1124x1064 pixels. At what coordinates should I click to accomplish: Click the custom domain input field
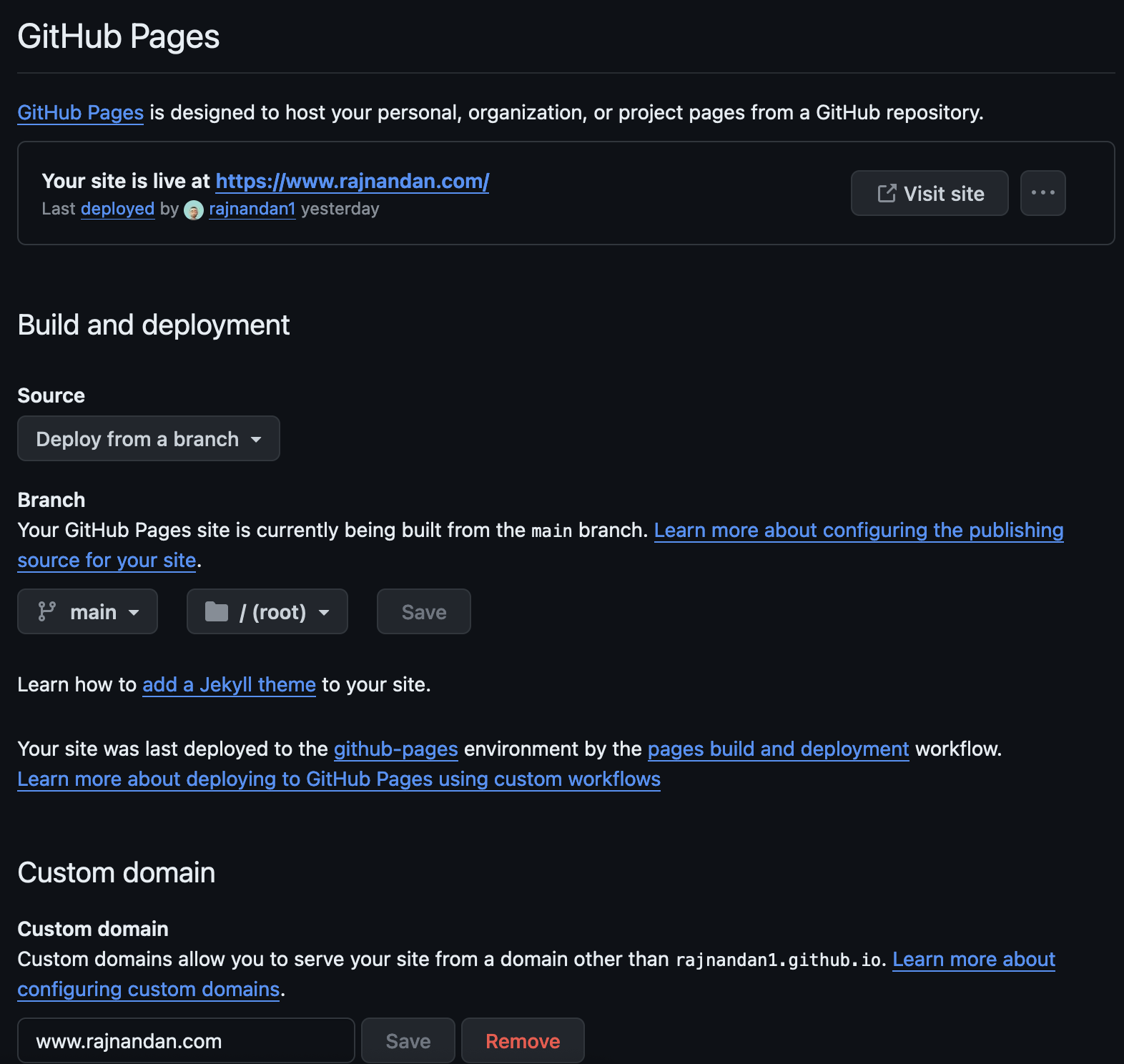click(x=186, y=1040)
